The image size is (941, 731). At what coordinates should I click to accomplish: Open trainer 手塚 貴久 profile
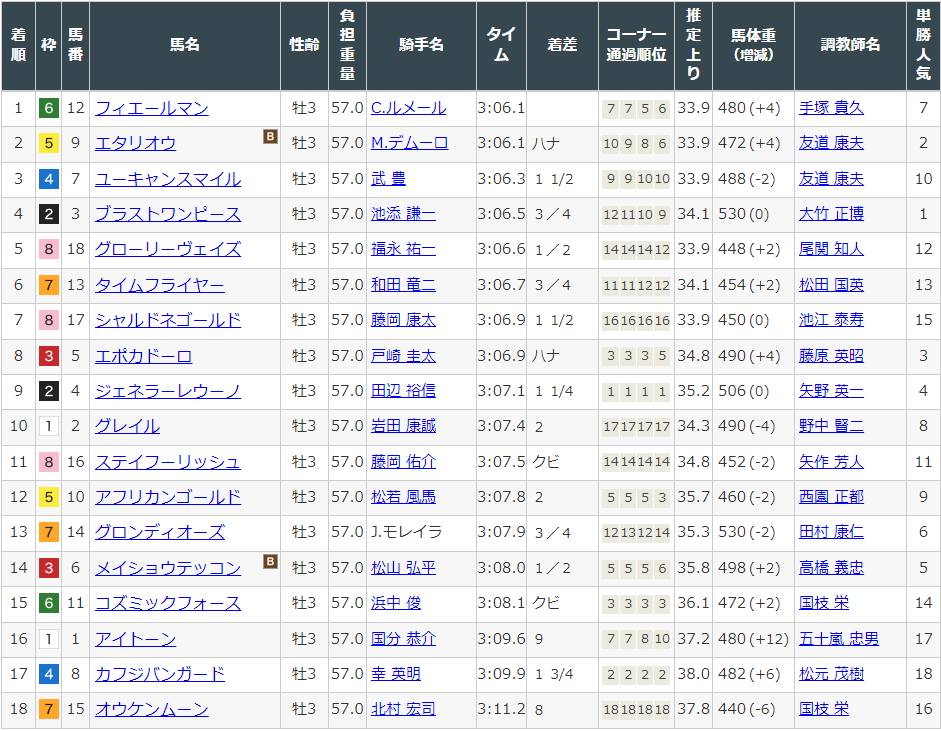(x=831, y=108)
